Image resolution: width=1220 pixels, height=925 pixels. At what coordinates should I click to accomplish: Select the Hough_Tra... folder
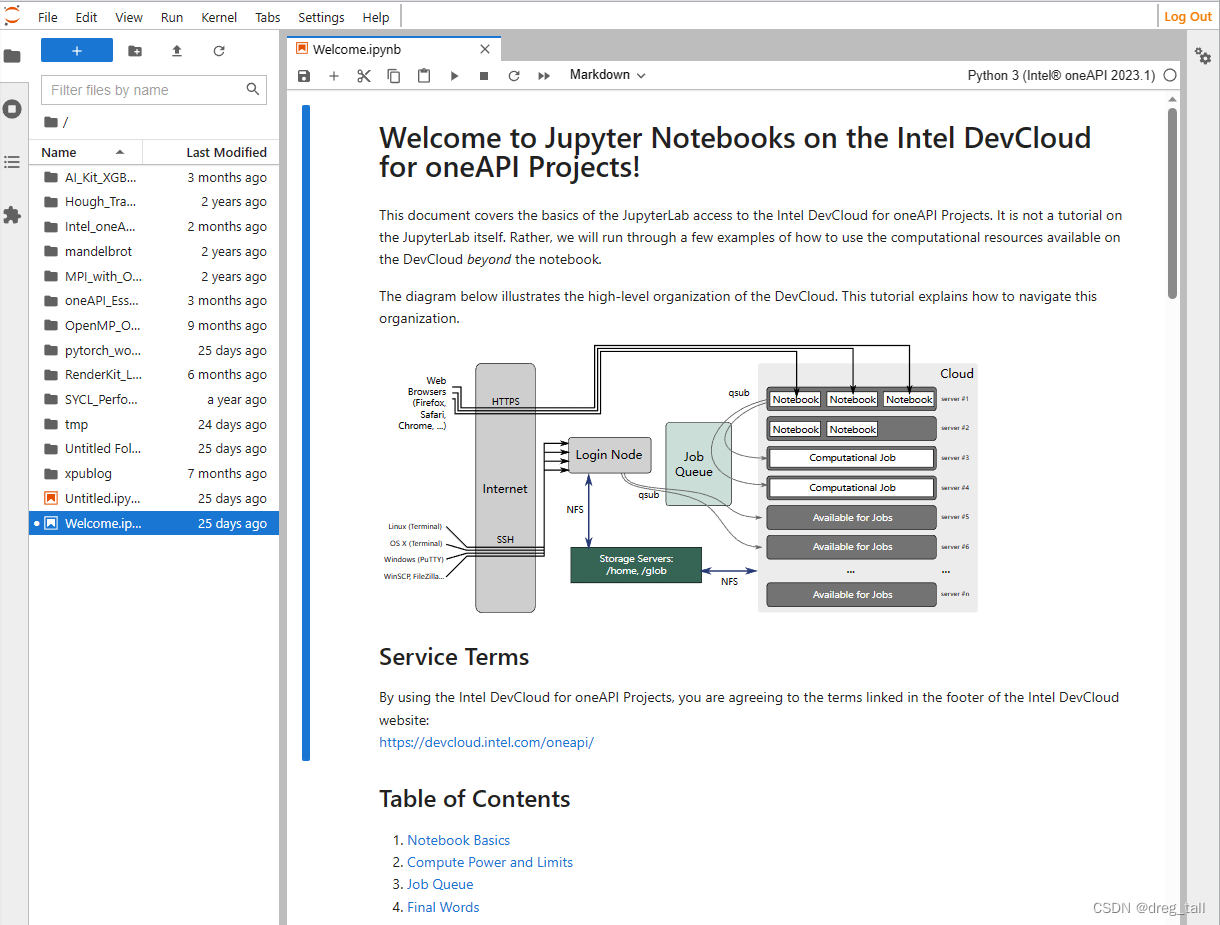tap(154, 202)
